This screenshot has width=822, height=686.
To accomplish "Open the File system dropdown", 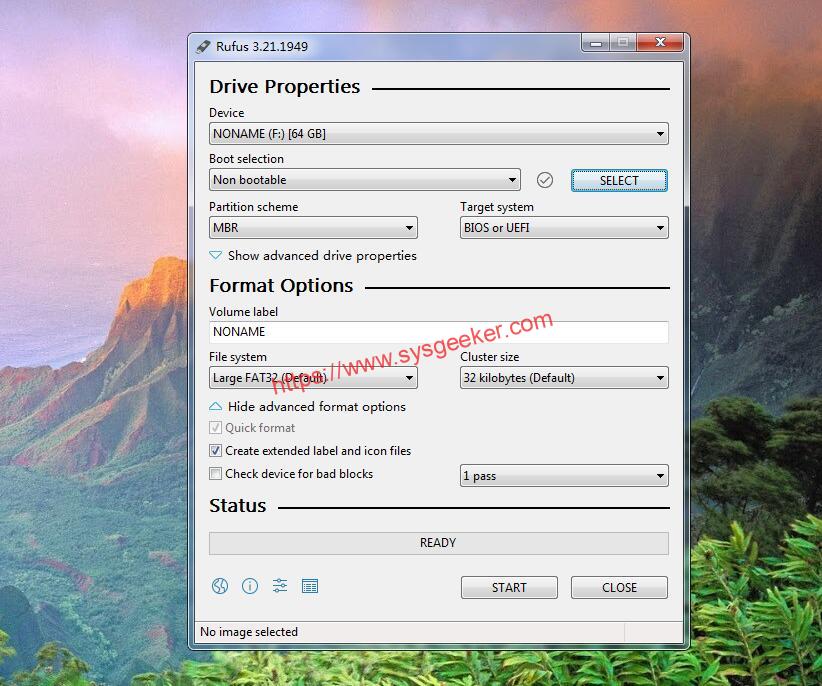I will pyautogui.click(x=313, y=378).
